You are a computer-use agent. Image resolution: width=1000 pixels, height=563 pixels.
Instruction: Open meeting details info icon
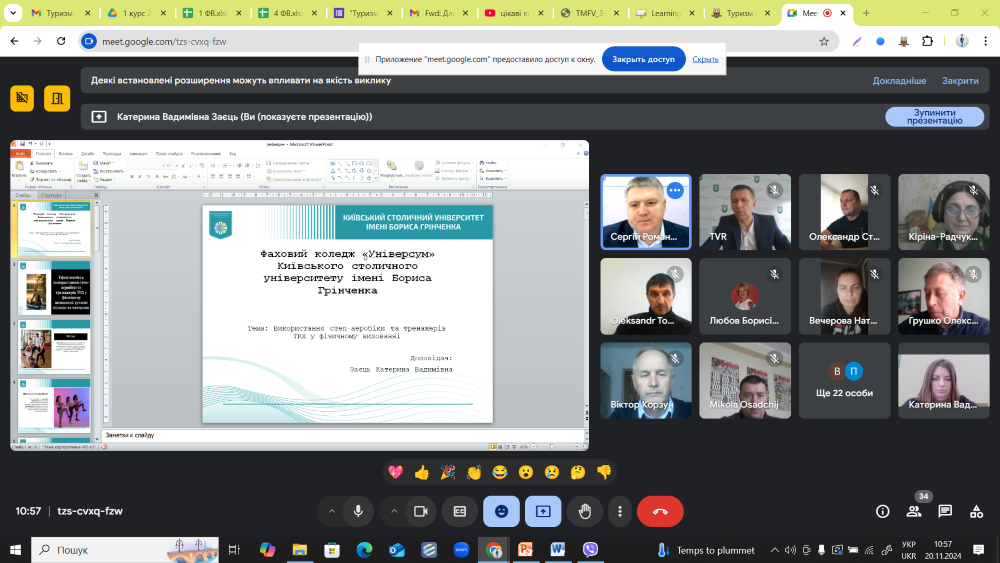pyautogui.click(x=883, y=511)
